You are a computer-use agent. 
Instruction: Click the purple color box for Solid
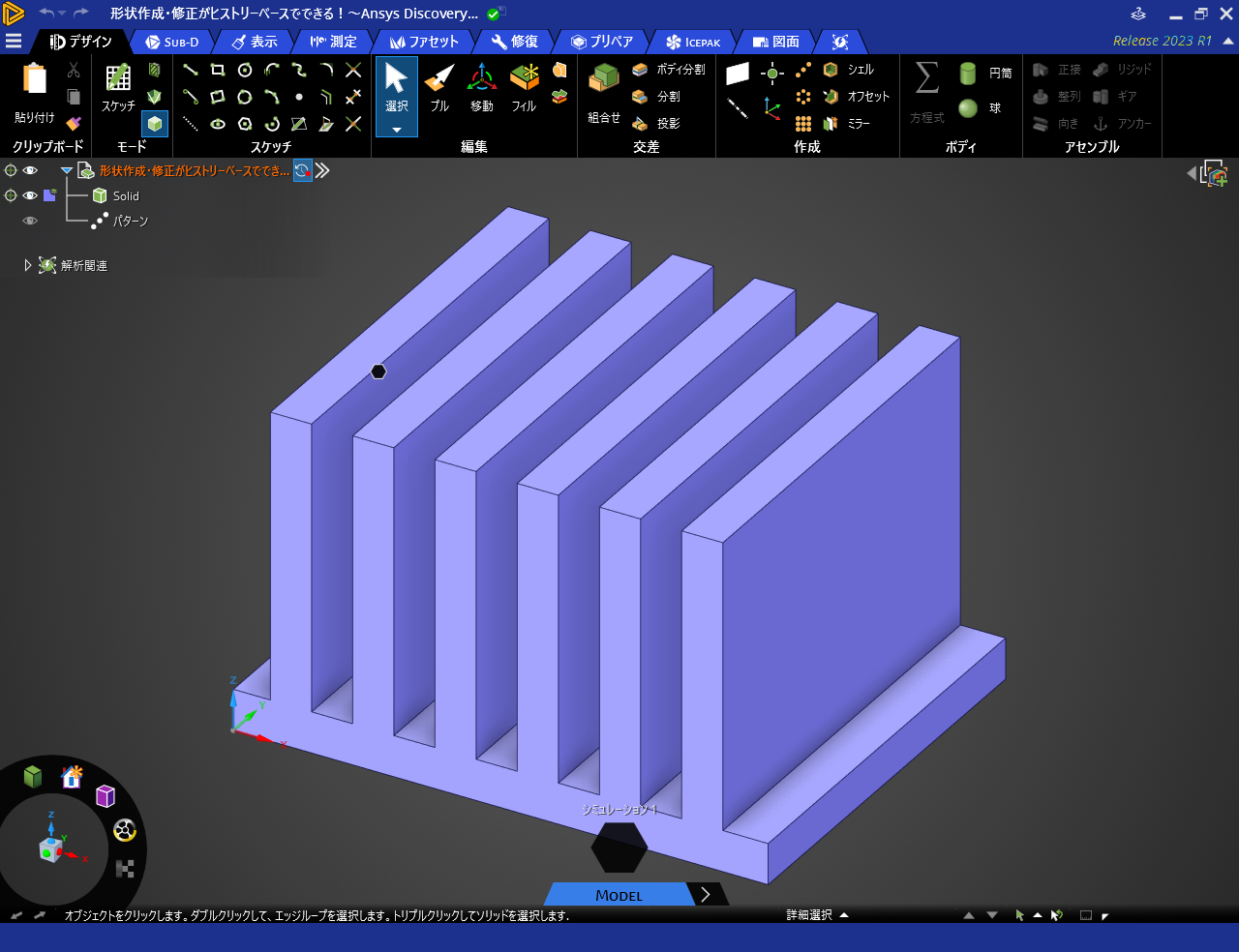coord(49,195)
